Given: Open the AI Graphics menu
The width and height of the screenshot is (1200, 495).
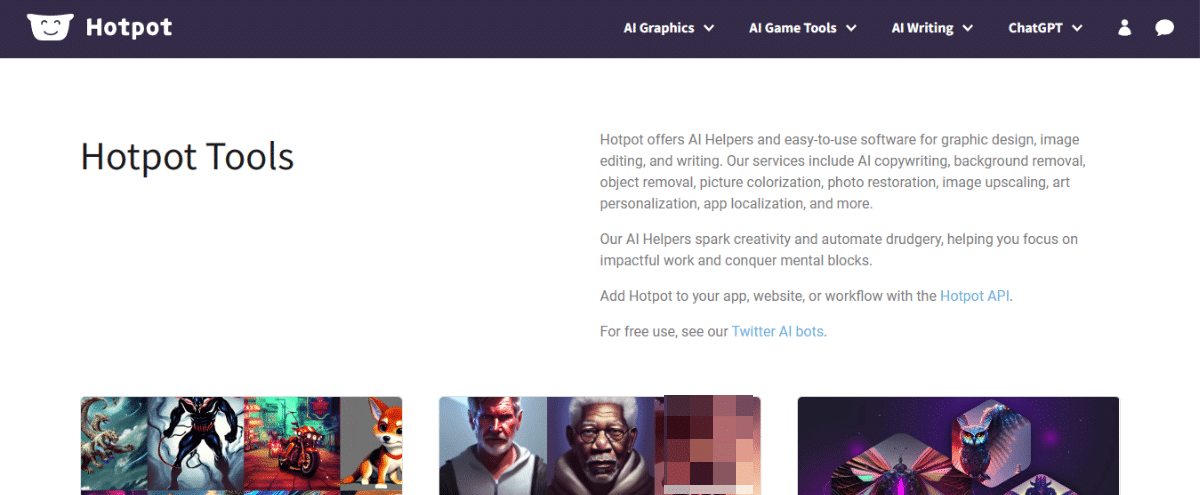Looking at the screenshot, I should point(658,28).
